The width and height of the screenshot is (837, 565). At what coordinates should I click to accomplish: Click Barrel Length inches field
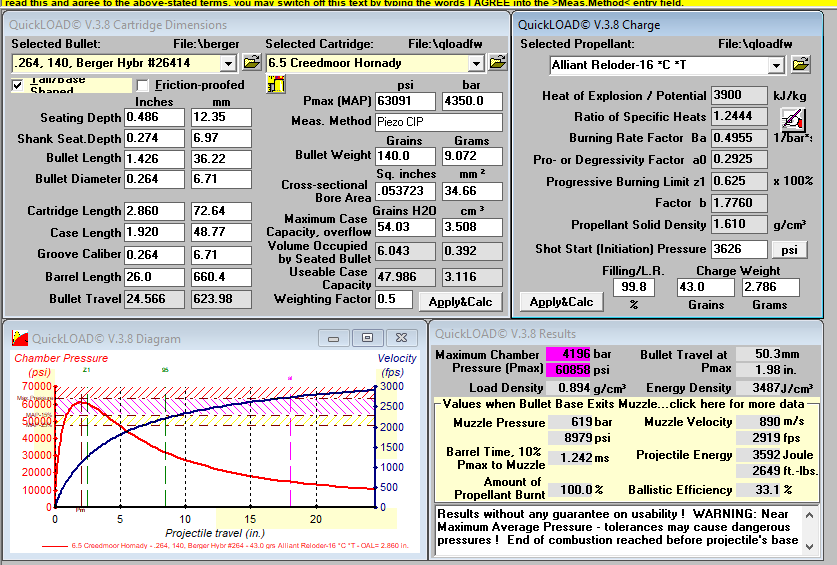[x=154, y=277]
